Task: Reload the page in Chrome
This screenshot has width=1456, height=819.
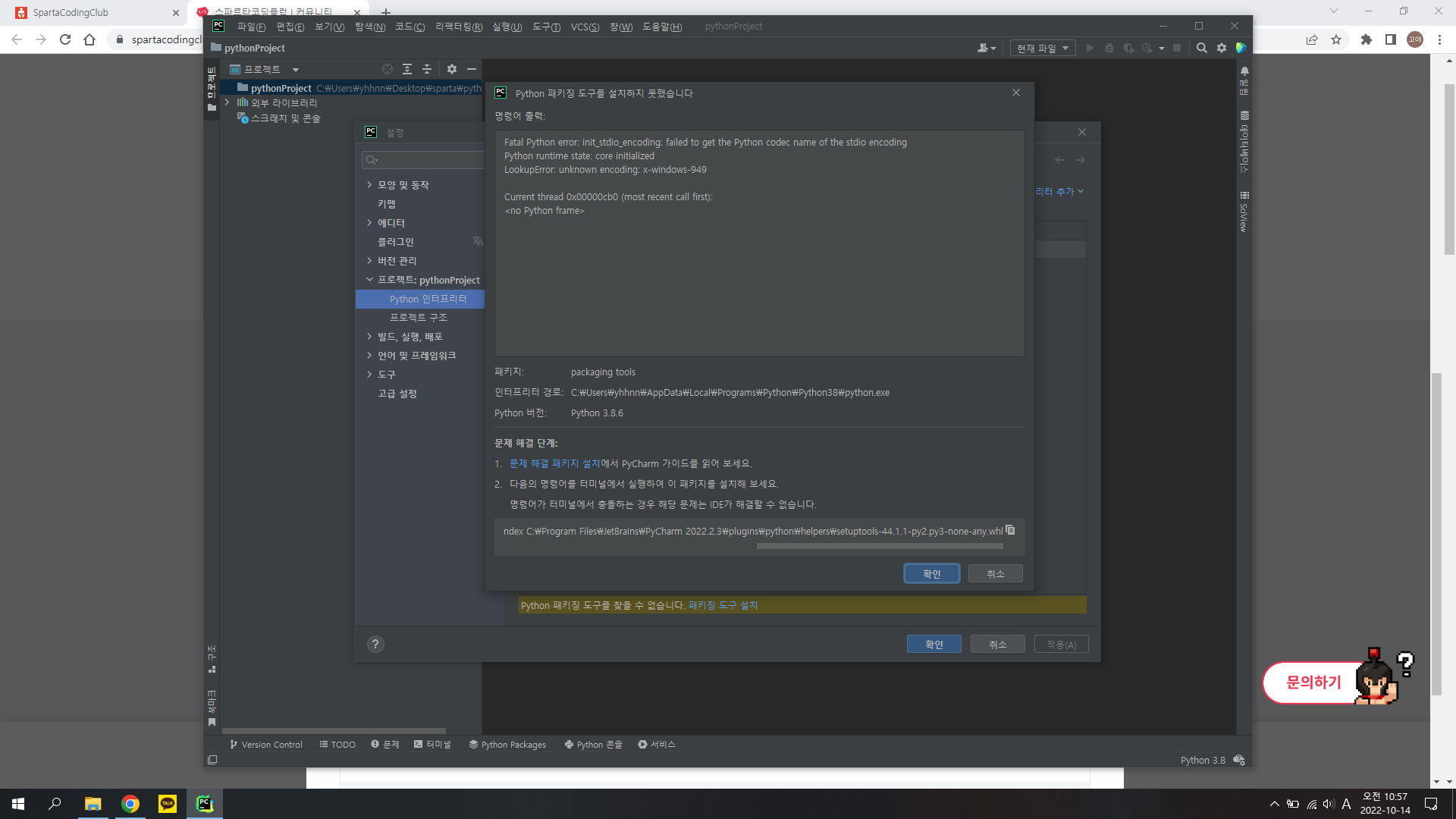Action: coord(65,39)
